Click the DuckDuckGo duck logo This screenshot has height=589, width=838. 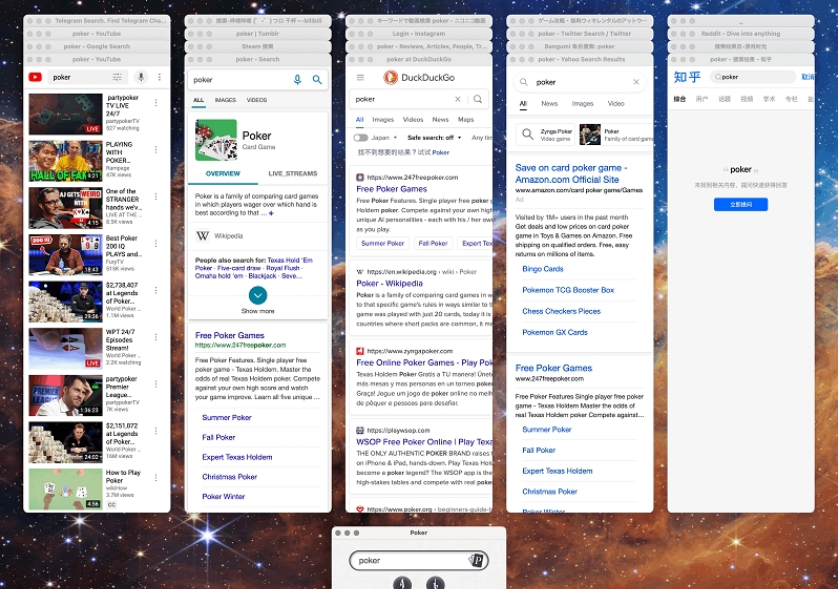pos(391,78)
